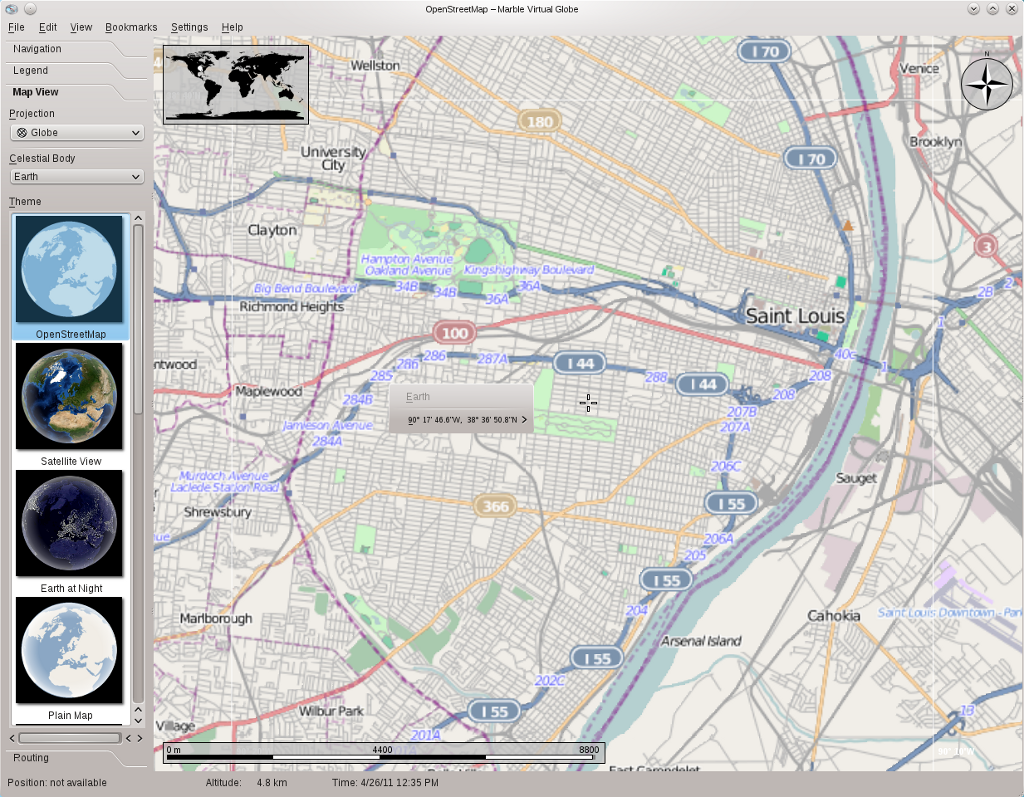
Task: Click the compass rose on the map
Action: coord(987,84)
